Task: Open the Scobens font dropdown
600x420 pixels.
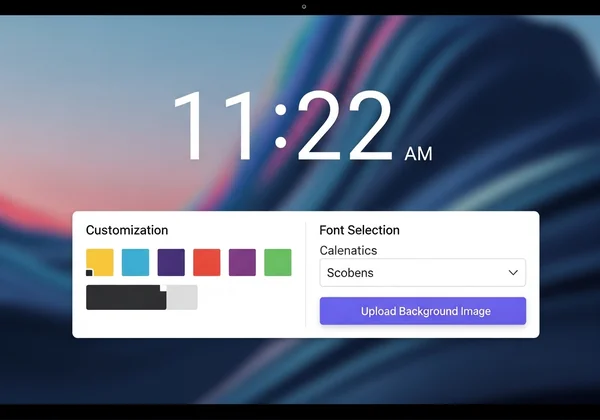Action: (x=423, y=273)
